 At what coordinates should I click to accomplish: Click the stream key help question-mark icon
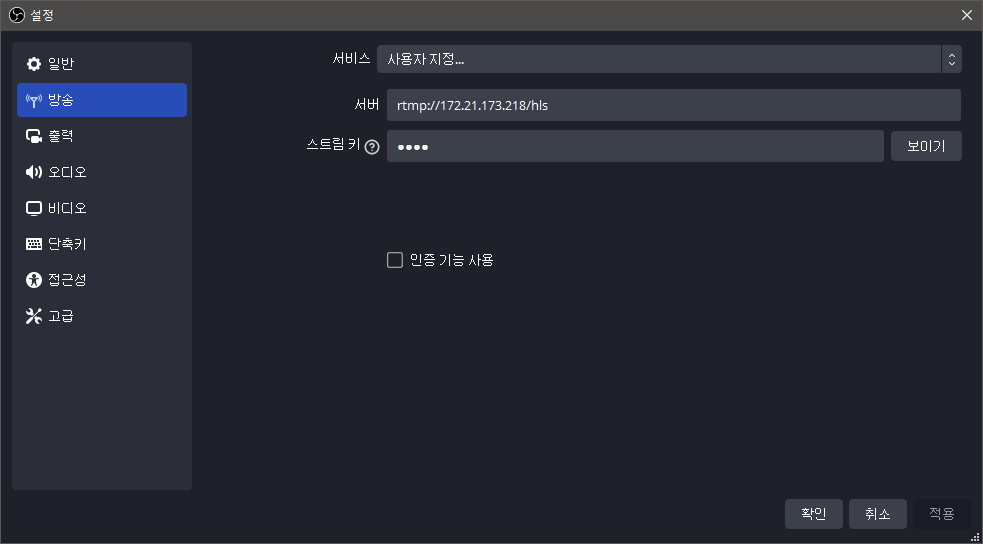point(372,147)
